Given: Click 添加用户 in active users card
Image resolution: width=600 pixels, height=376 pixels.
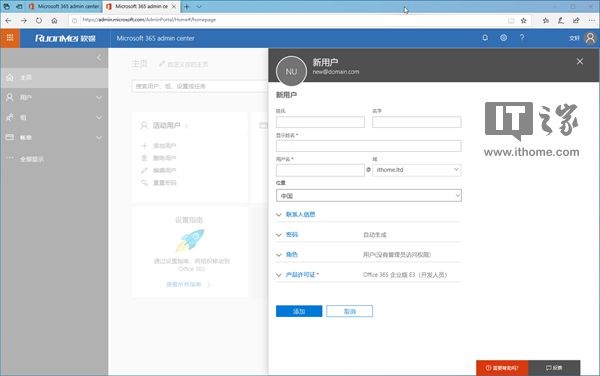Looking at the screenshot, I should coord(165,146).
